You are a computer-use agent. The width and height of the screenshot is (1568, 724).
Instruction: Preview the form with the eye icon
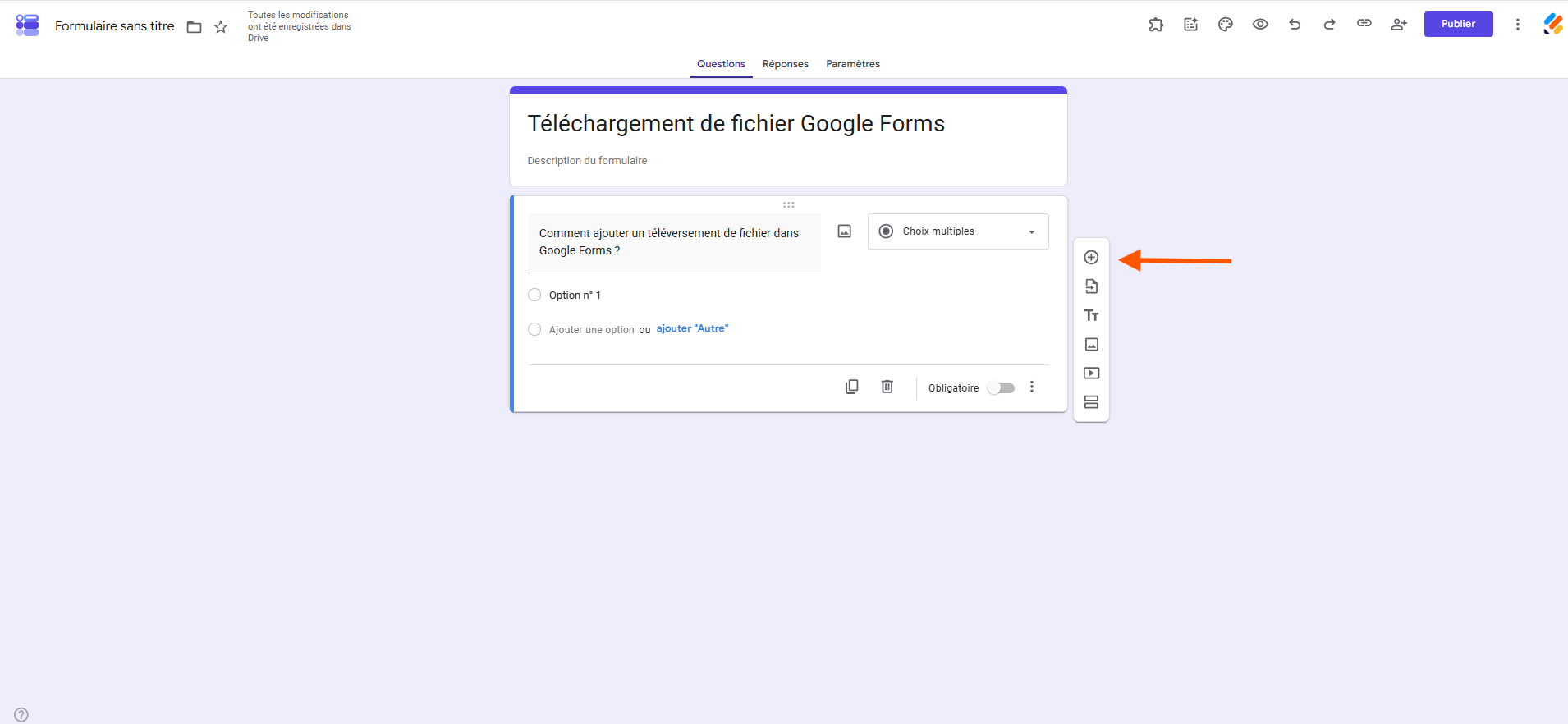coord(1260,25)
